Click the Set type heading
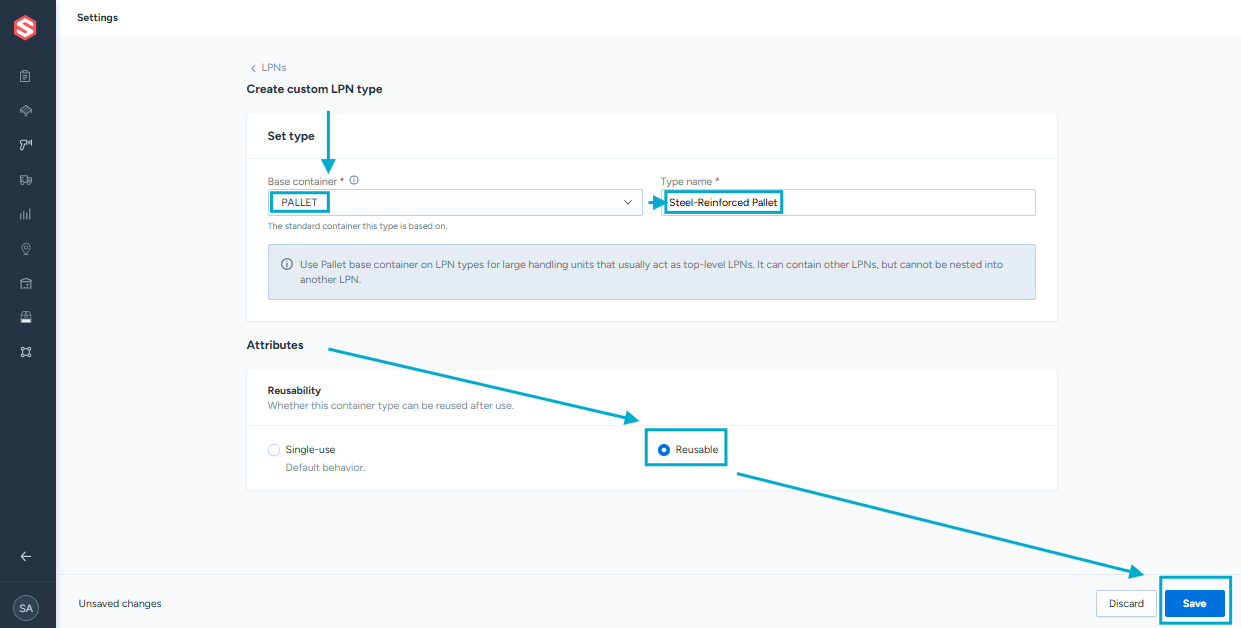The image size is (1241, 628). [291, 136]
